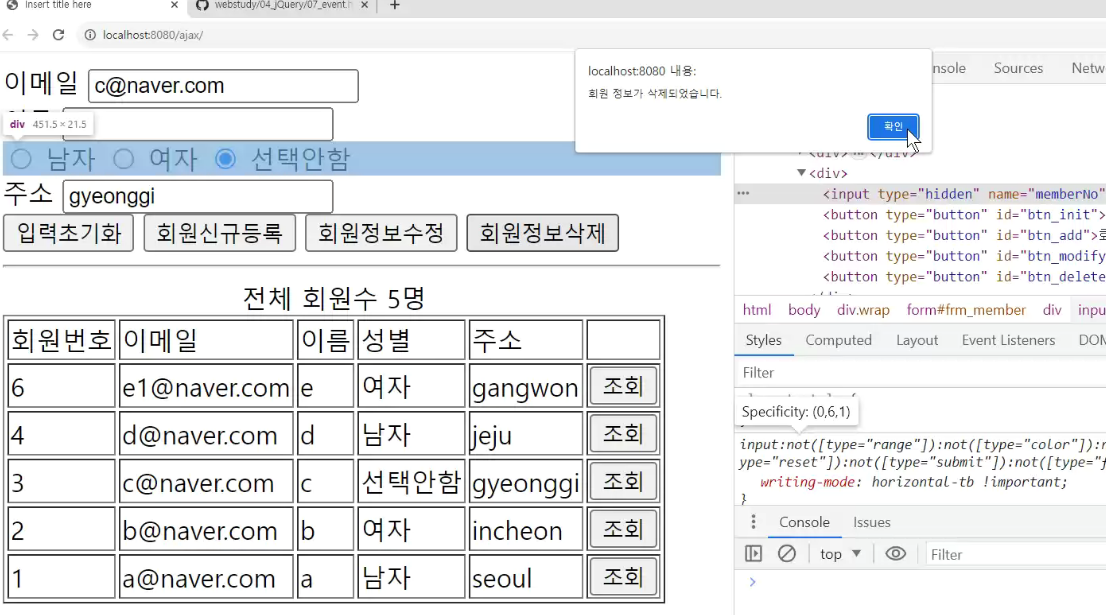This screenshot has height=615, width=1106.
Task: Open a new browser tab
Action: point(395,6)
